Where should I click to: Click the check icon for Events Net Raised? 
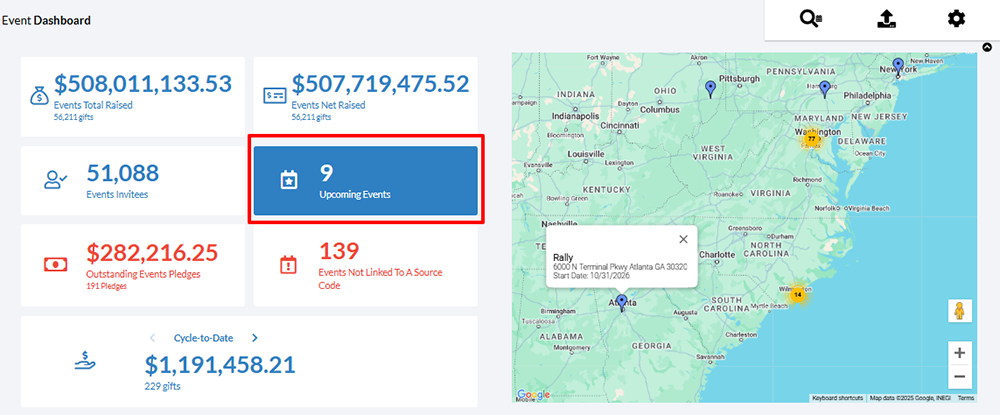point(276,96)
